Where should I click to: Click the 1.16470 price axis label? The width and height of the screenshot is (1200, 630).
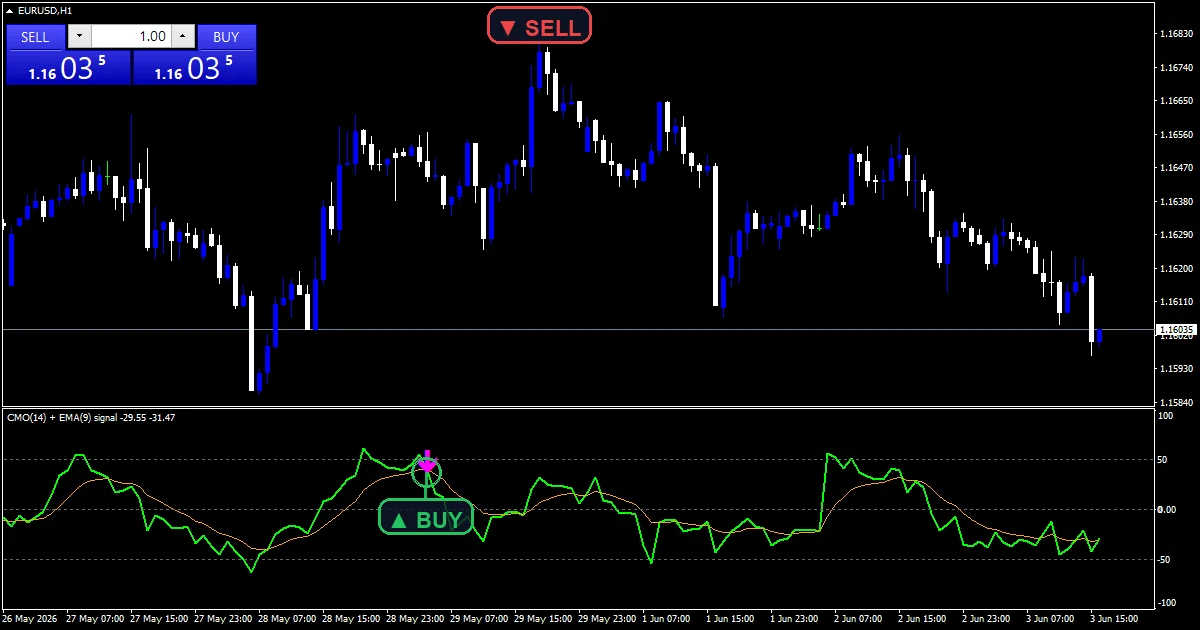pyautogui.click(x=1175, y=168)
